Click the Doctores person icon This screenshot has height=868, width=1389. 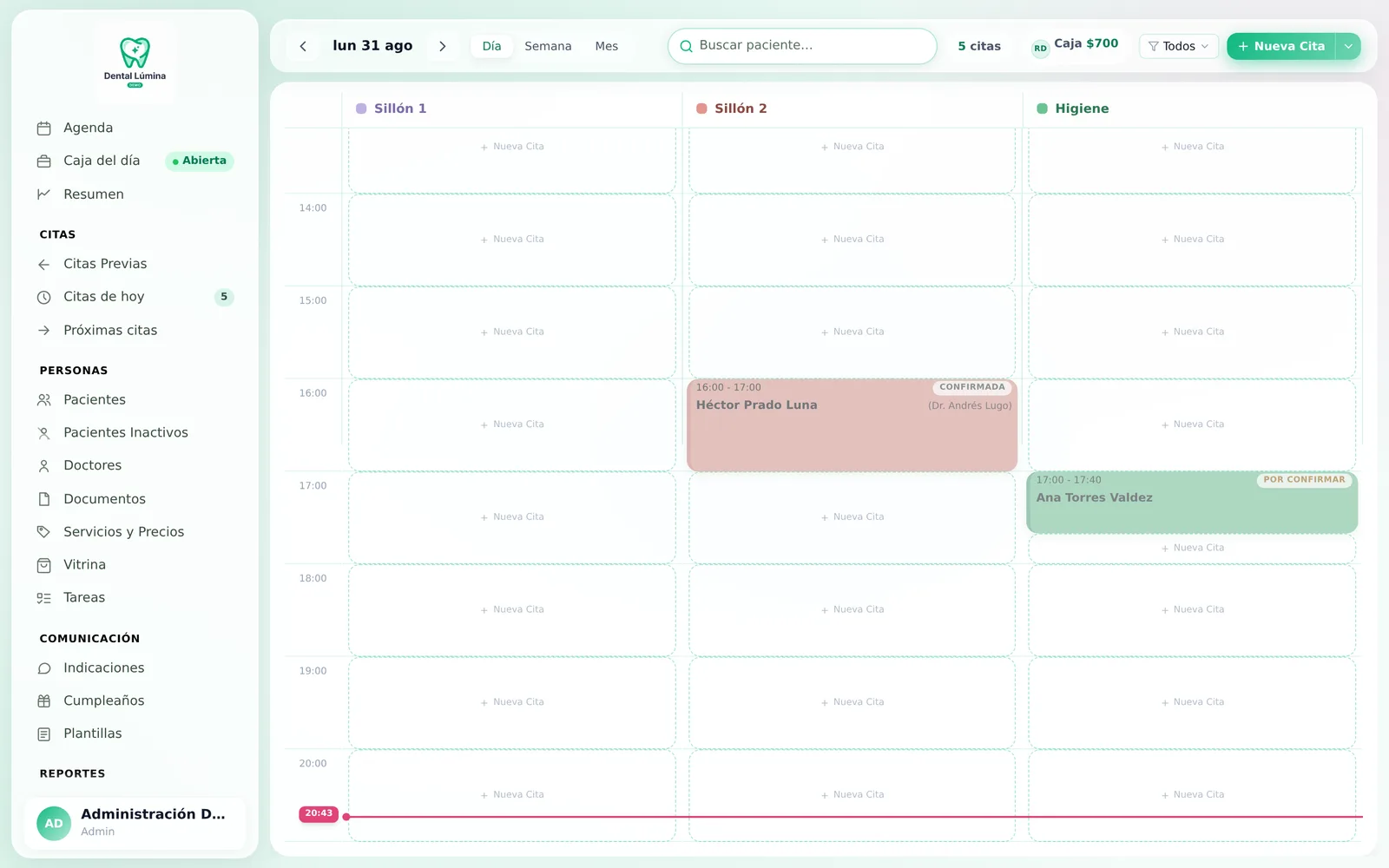pyautogui.click(x=44, y=466)
